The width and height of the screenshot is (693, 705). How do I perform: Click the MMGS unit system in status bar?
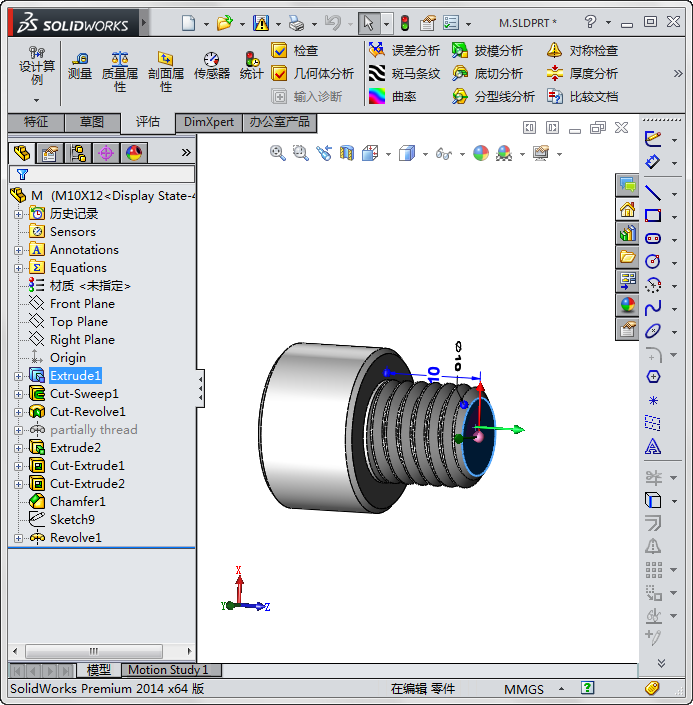coord(524,689)
